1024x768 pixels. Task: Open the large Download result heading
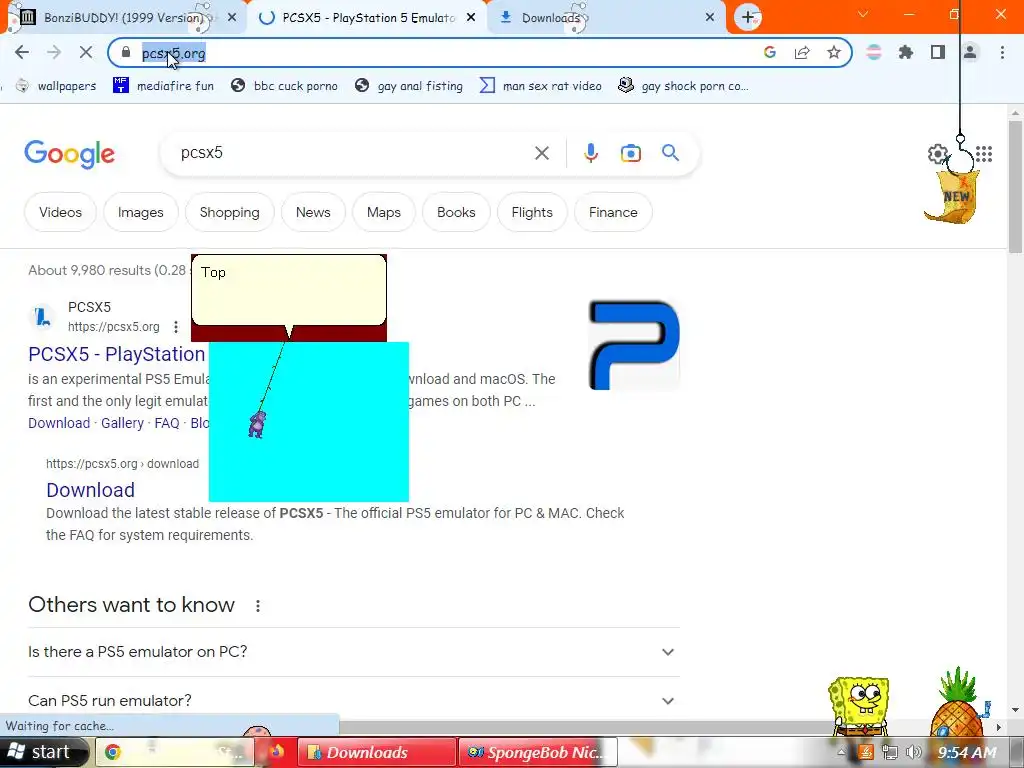91,490
